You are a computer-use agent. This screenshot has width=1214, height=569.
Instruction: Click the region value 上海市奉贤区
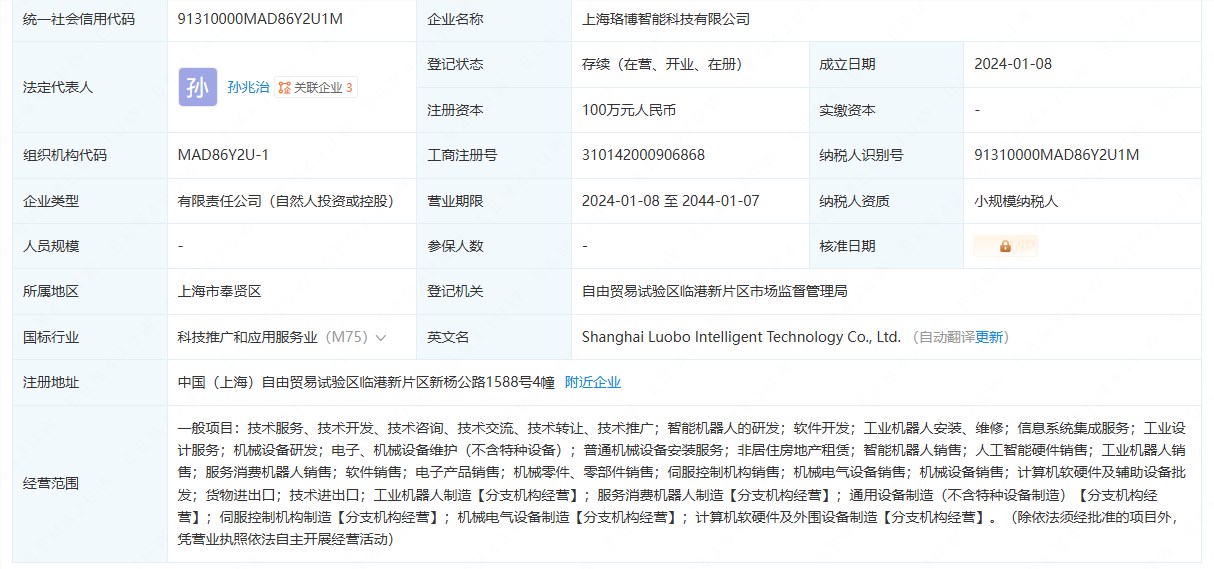219,292
